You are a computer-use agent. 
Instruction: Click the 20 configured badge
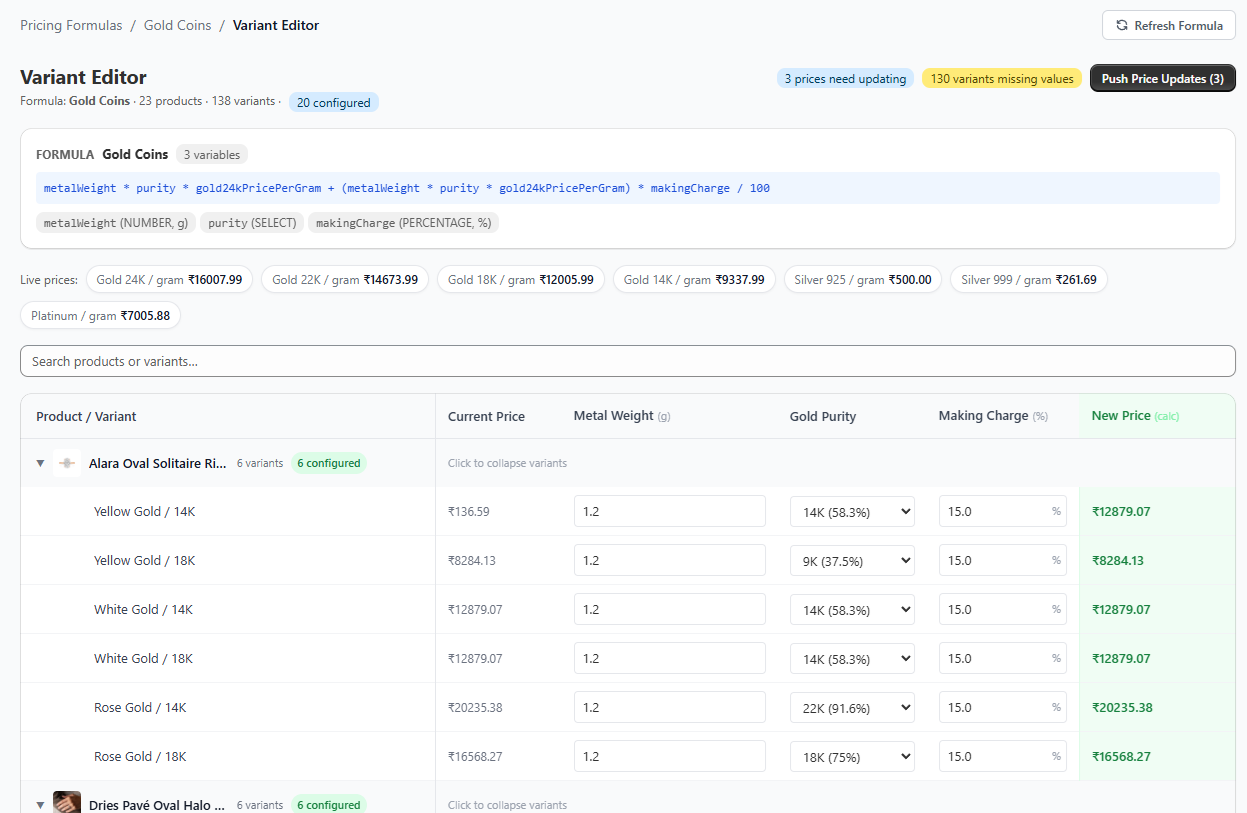(333, 102)
